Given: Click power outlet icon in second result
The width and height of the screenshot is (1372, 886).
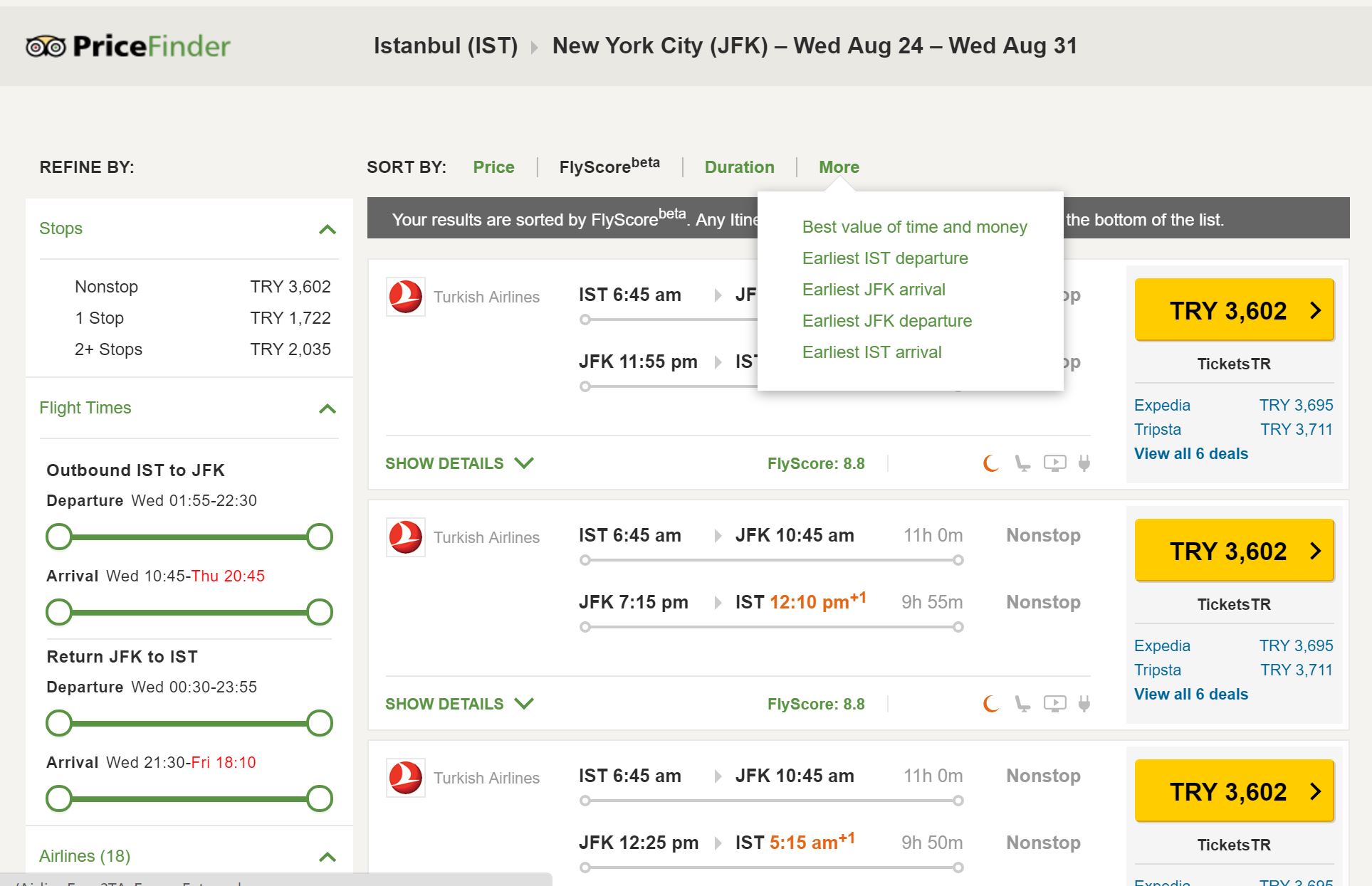Looking at the screenshot, I should pos(1084,704).
